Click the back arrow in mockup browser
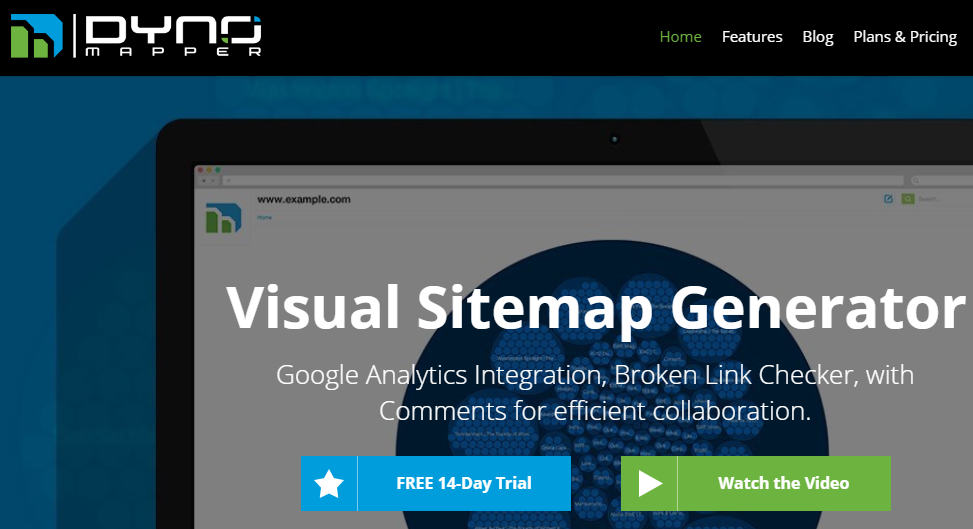Screen dimensions: 973x529 [x=204, y=181]
